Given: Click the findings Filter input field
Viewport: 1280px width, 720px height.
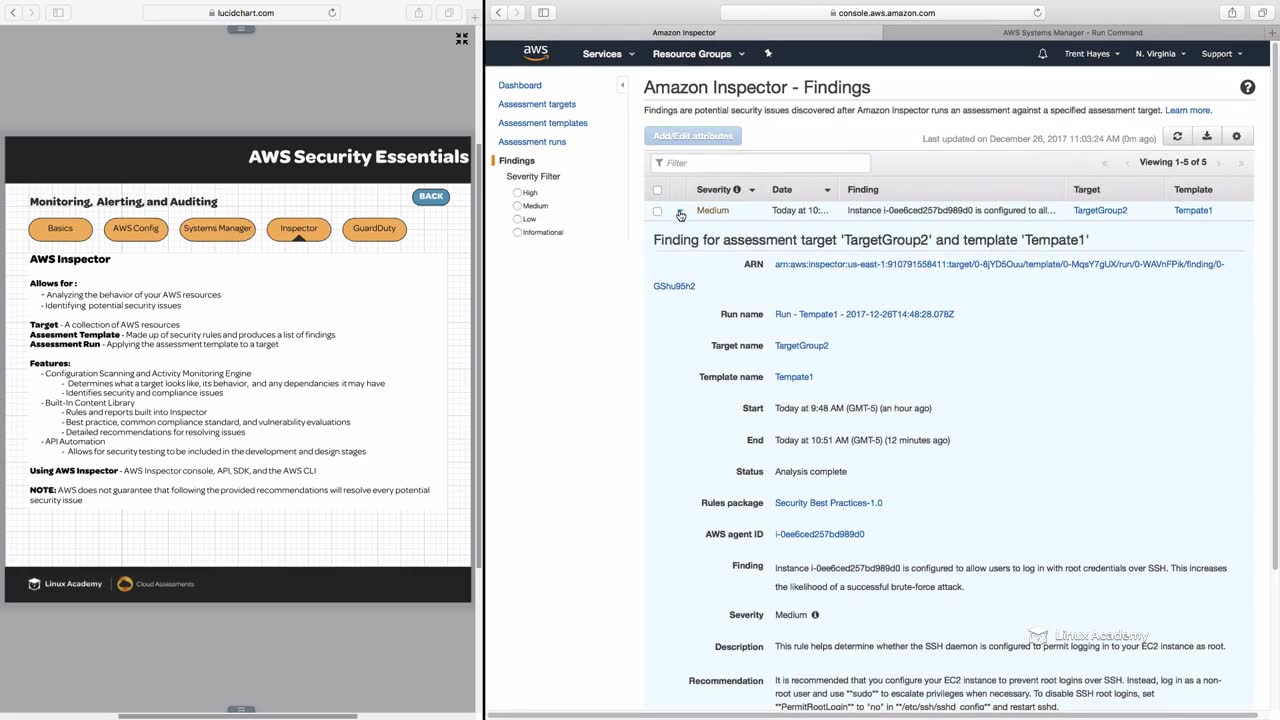Looking at the screenshot, I should click(x=760, y=163).
